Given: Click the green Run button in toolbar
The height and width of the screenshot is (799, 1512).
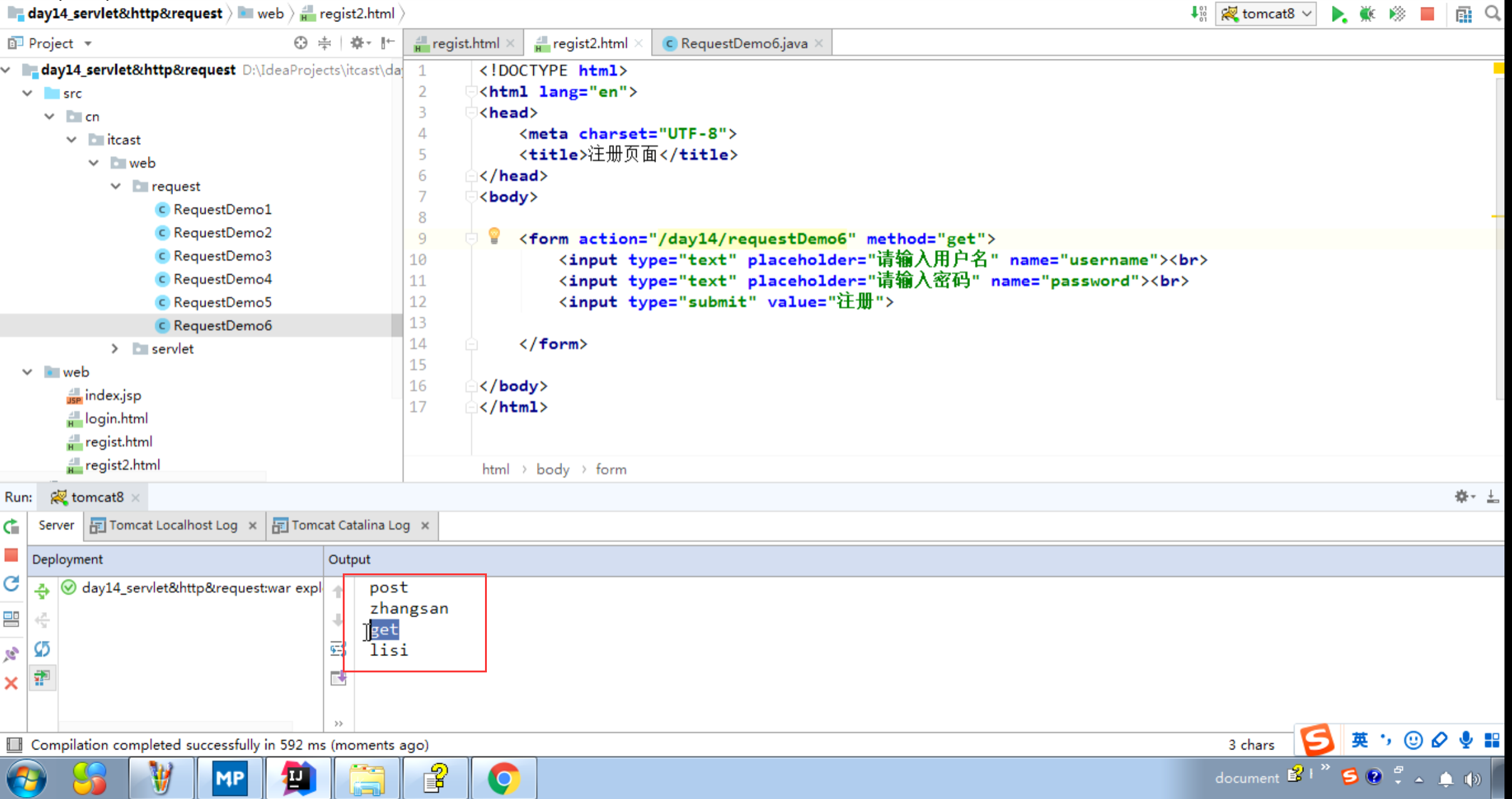Looking at the screenshot, I should click(1337, 14).
